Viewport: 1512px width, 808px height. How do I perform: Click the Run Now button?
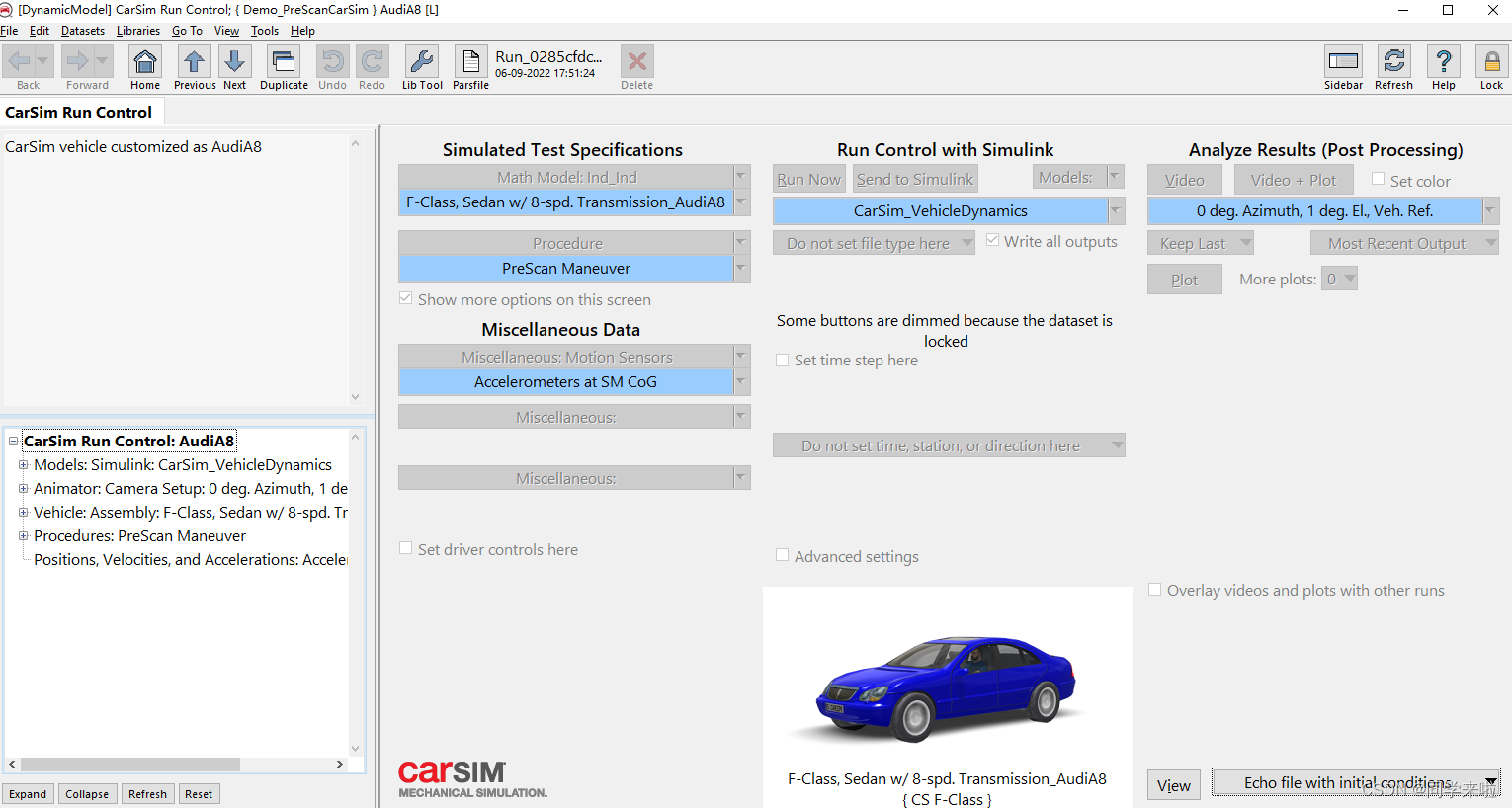click(808, 179)
